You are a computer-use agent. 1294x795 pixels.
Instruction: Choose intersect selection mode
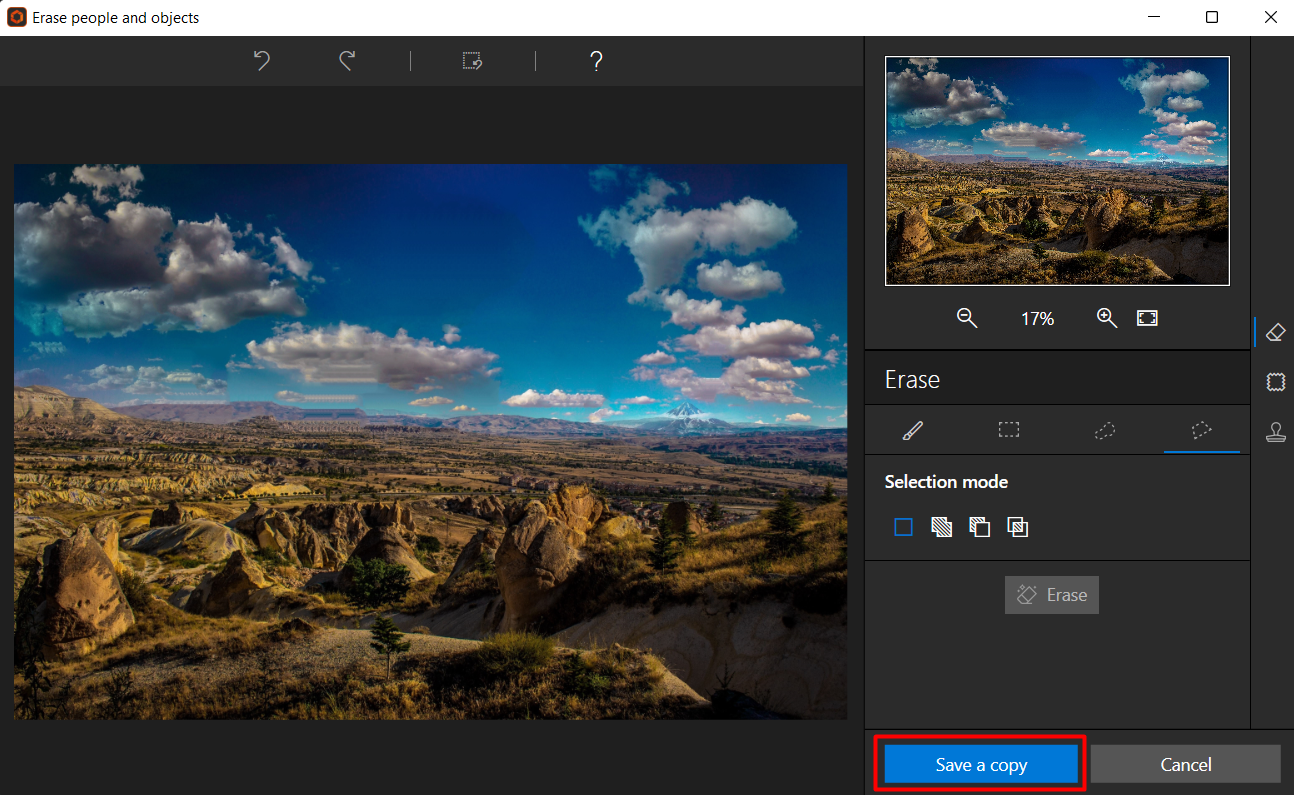[x=1018, y=527]
